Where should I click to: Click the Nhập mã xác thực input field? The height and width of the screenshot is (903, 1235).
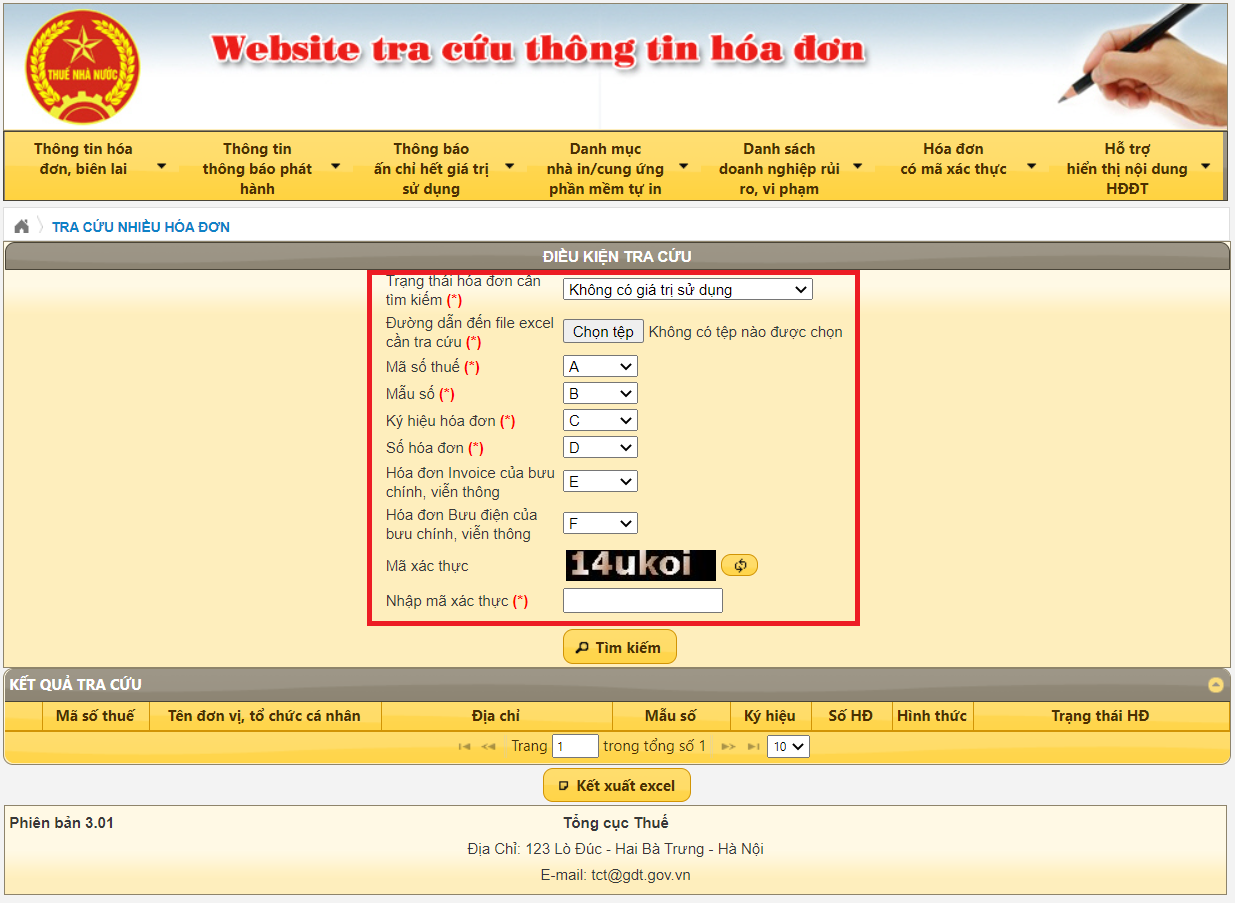pyautogui.click(x=642, y=600)
